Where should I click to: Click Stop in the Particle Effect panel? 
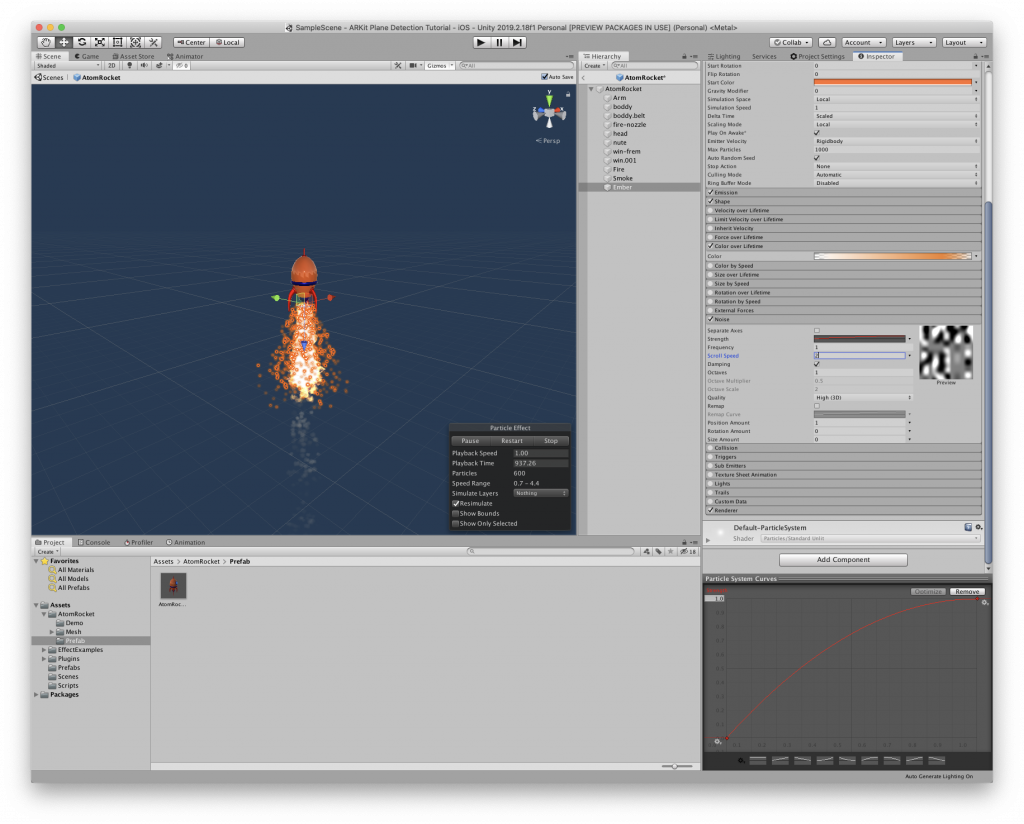tap(551, 441)
